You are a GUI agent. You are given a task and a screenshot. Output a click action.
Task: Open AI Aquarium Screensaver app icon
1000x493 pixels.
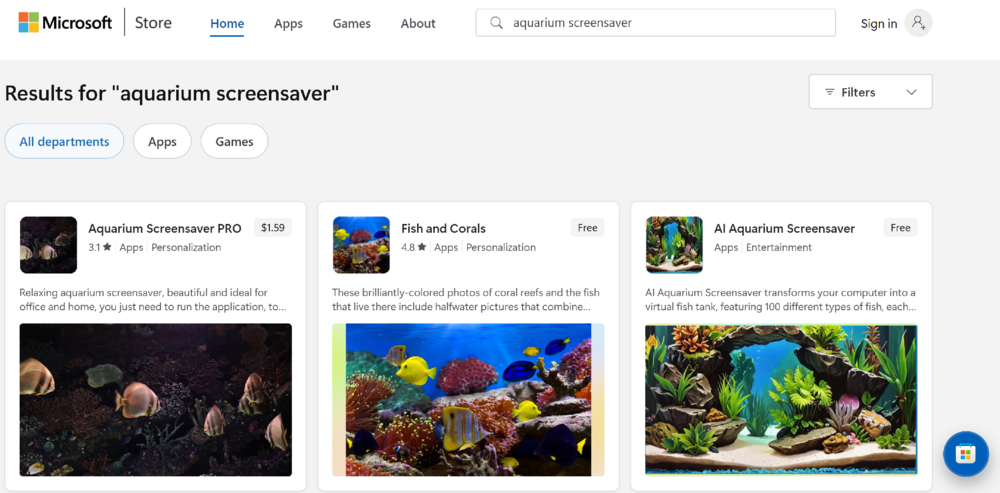point(674,245)
